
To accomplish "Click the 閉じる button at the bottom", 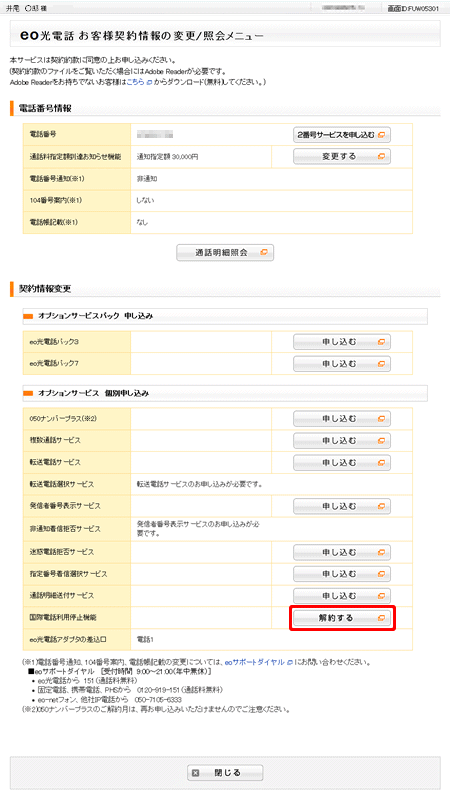I will tap(225, 773).
